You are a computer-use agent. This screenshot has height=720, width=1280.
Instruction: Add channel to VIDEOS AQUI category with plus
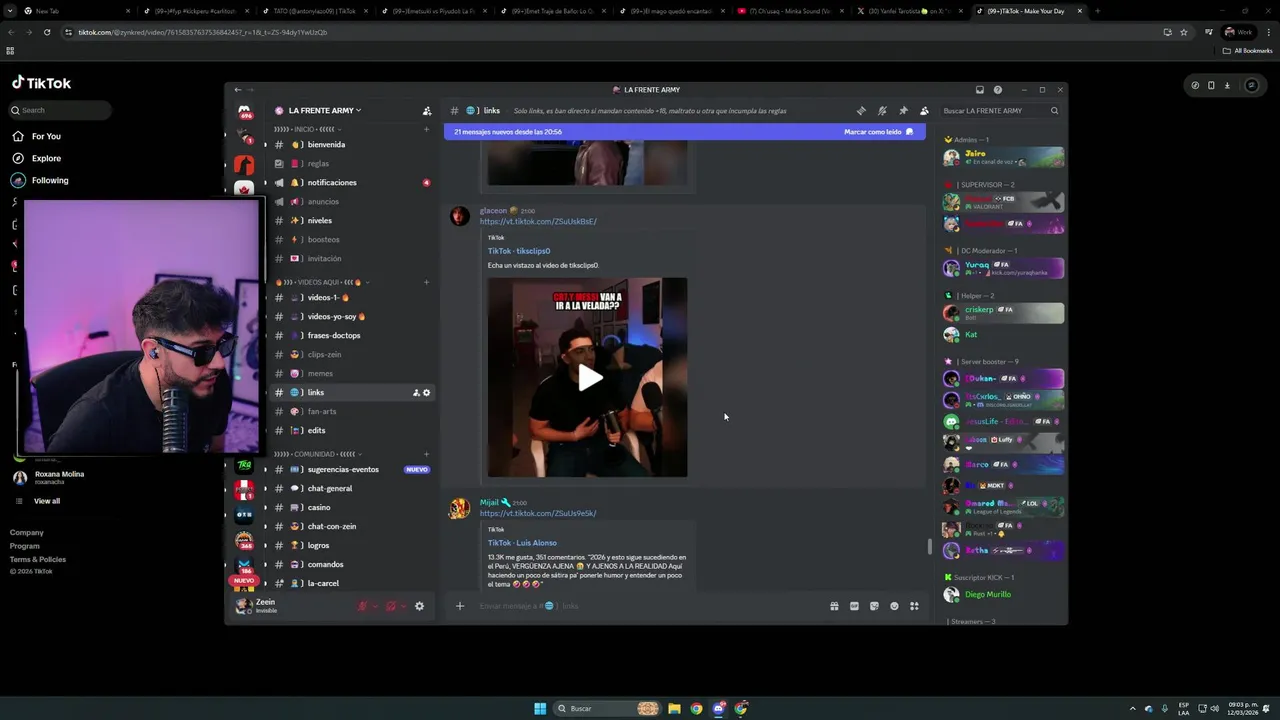[426, 282]
